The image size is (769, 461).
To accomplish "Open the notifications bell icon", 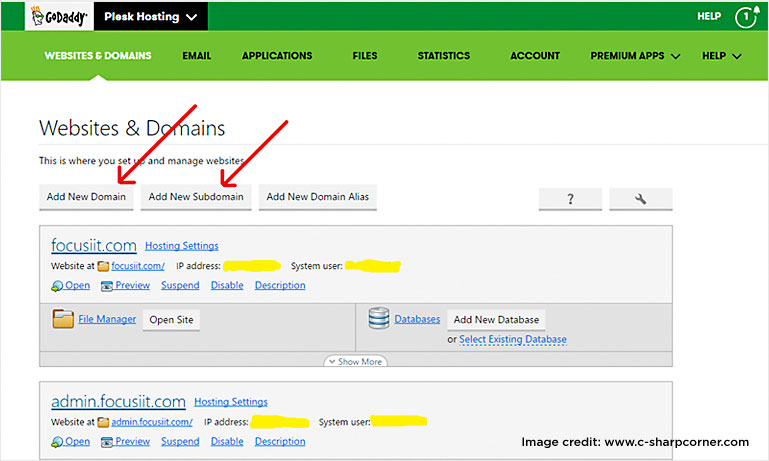I will [746, 17].
